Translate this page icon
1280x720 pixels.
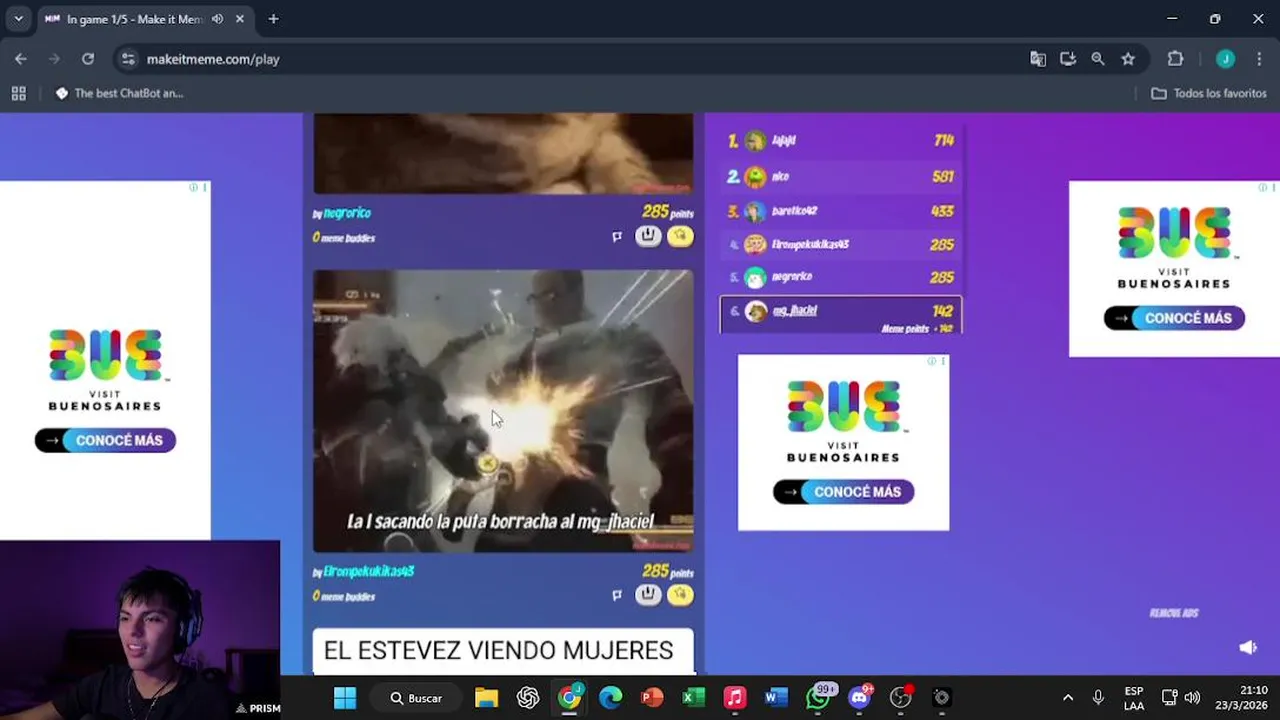1038,59
